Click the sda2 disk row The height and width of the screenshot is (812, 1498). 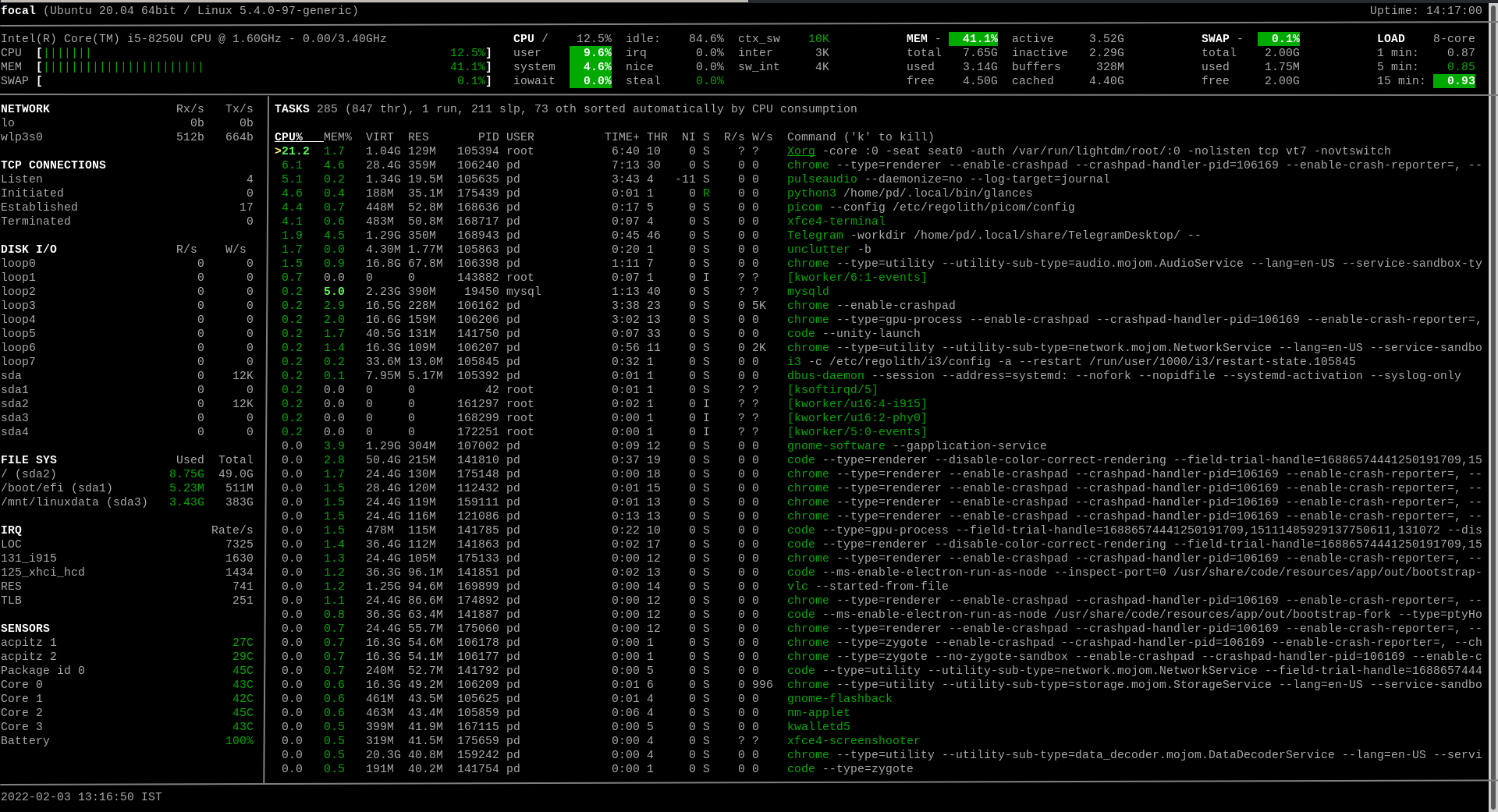(127, 404)
